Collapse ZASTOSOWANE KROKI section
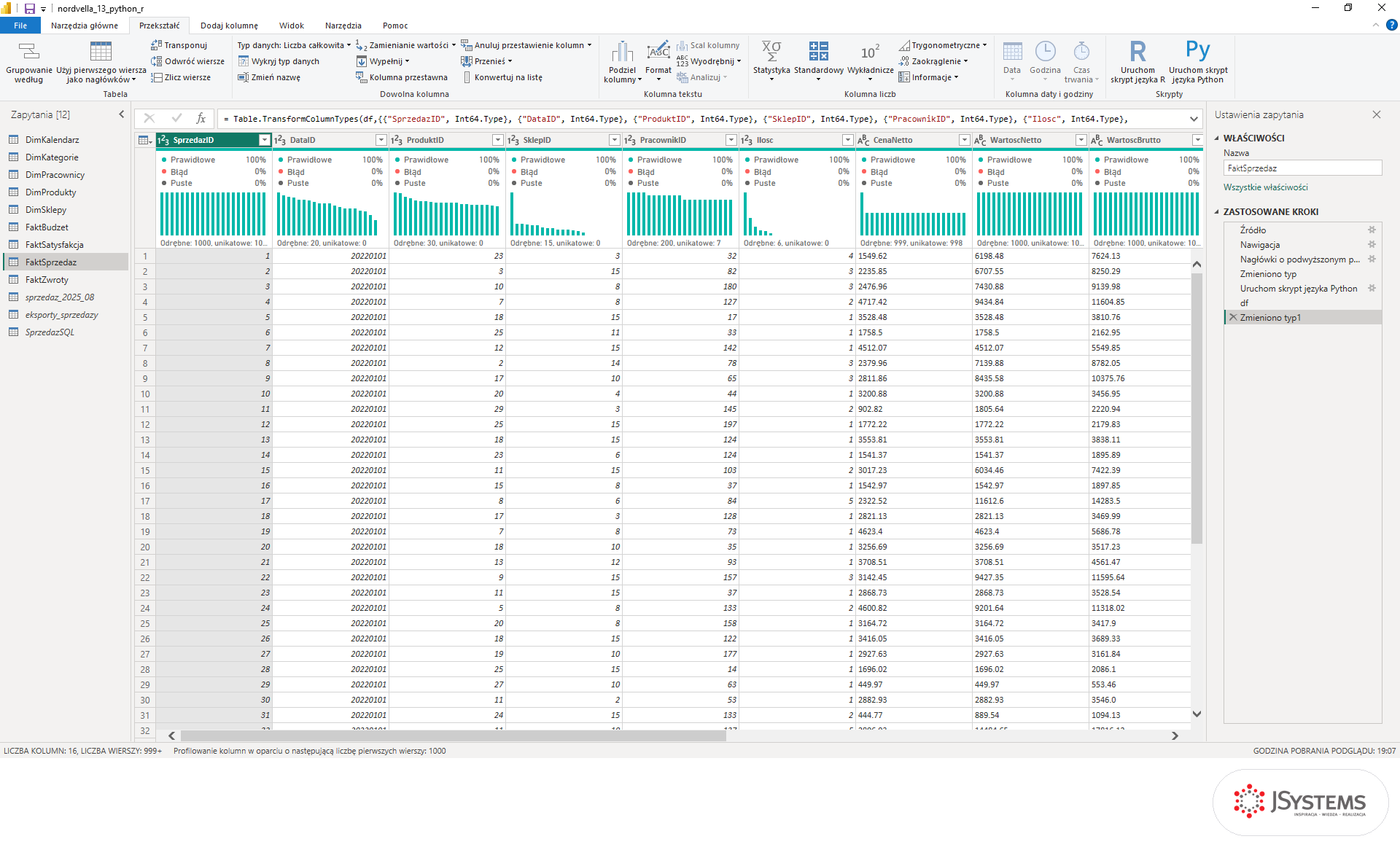1400x847 pixels. point(1216,211)
